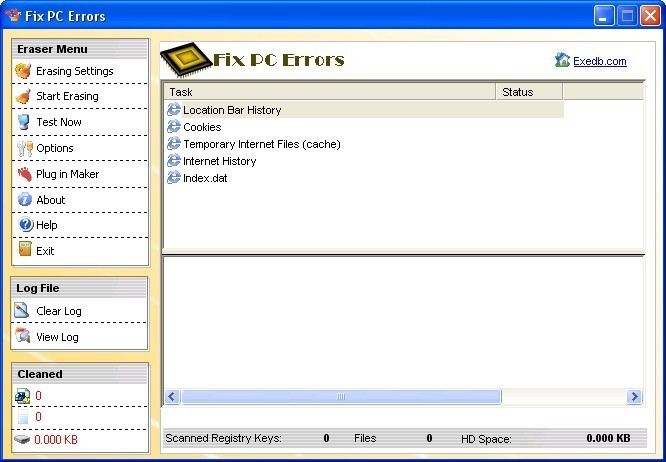Select the Location Bar History task row
666x462 pixels.
364,110
